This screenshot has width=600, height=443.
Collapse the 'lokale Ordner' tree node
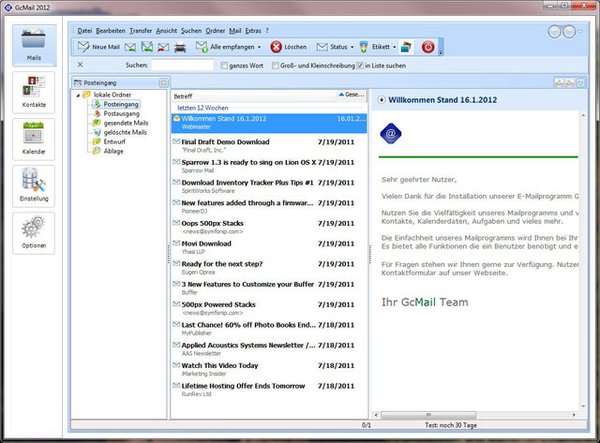point(78,94)
